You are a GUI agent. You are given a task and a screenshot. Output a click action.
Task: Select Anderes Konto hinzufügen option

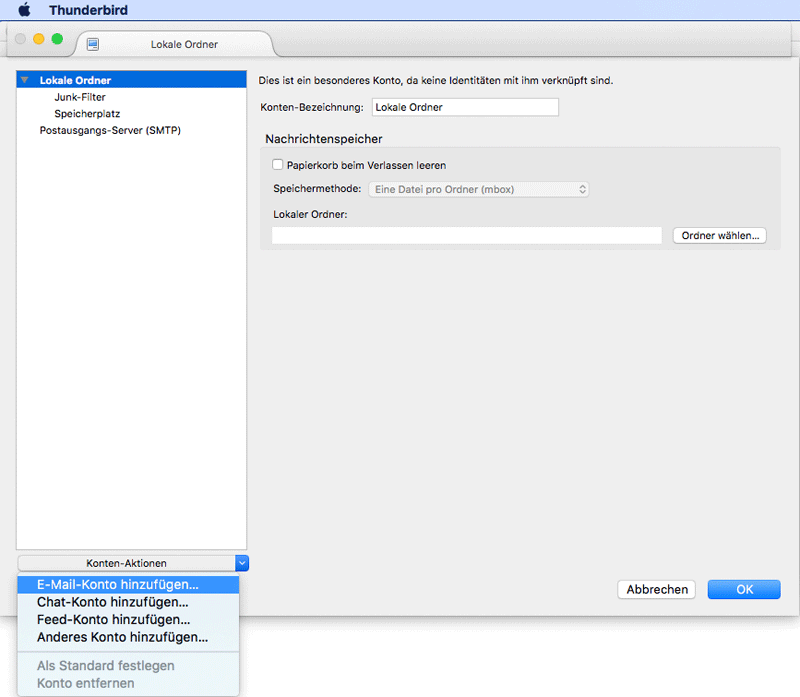coord(122,636)
